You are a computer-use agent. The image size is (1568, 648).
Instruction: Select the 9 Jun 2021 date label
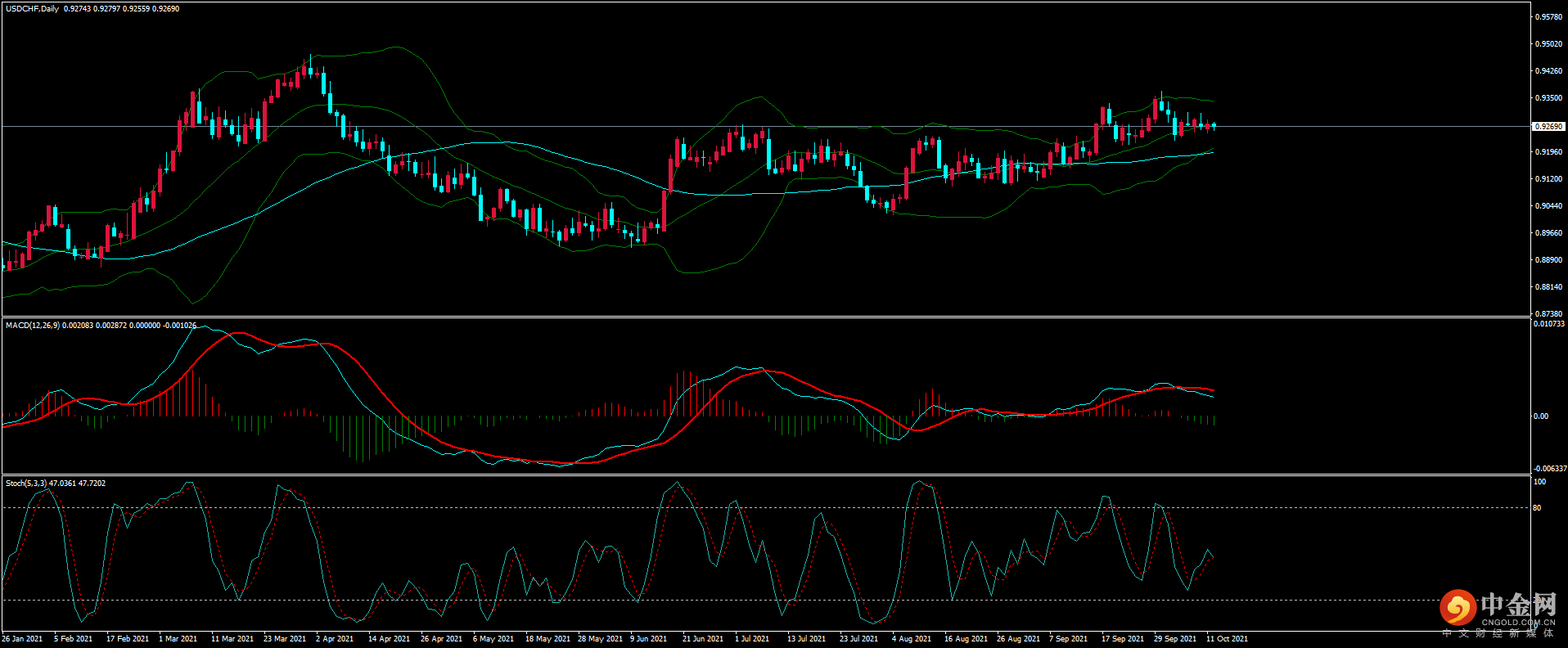click(x=648, y=639)
